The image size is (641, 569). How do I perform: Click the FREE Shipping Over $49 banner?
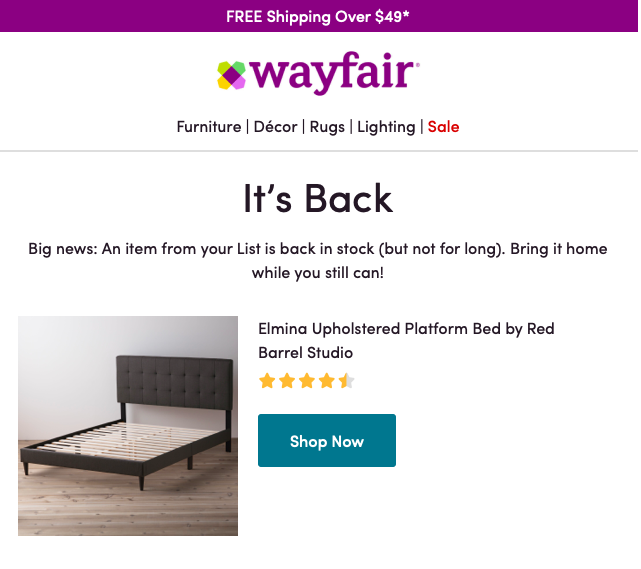[318, 16]
